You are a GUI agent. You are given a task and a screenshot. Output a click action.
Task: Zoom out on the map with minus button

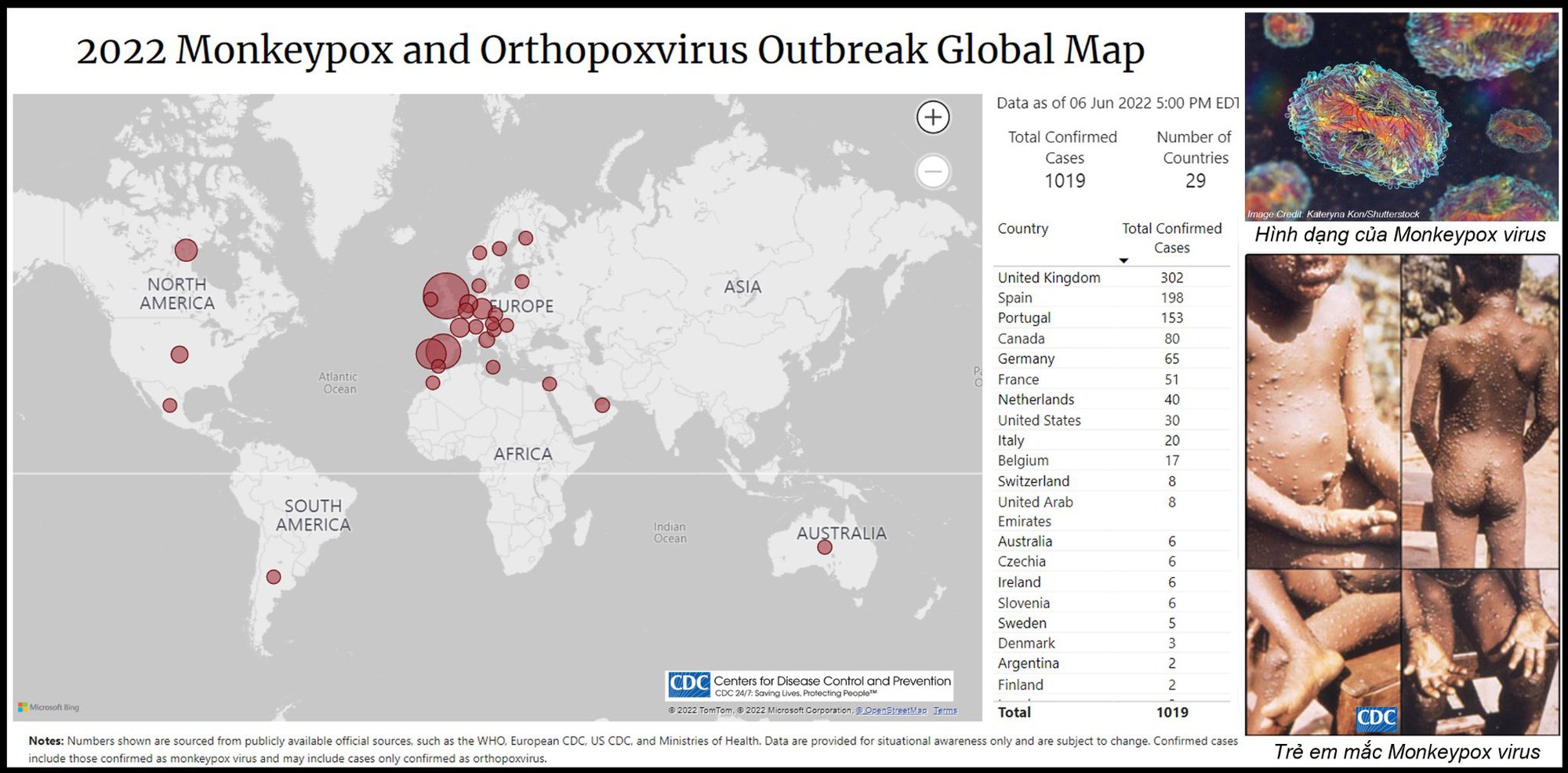click(x=933, y=171)
